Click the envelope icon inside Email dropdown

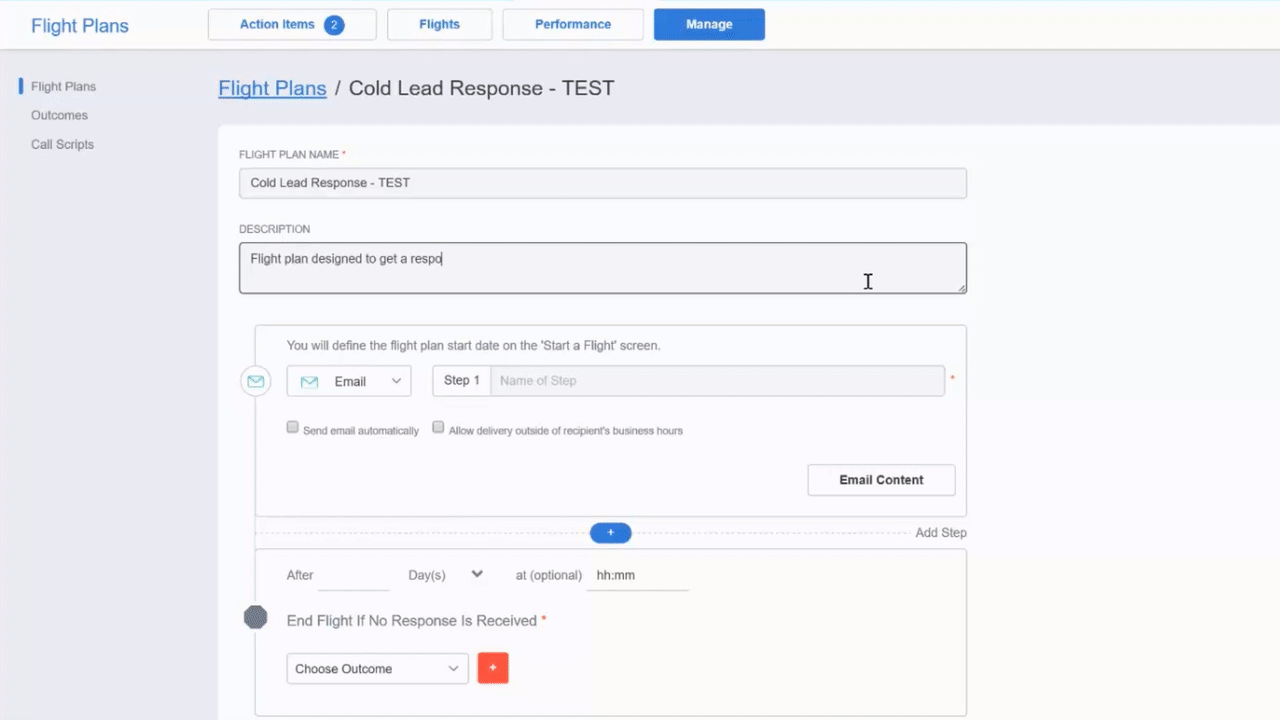(x=309, y=381)
